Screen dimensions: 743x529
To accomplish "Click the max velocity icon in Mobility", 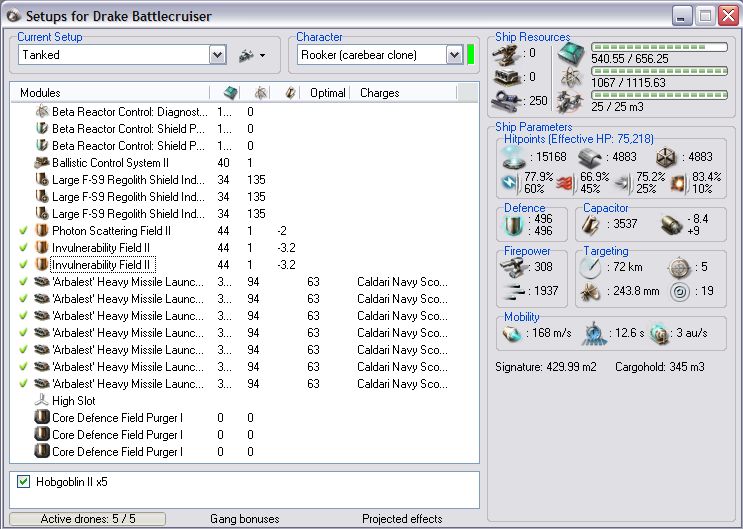I will (x=511, y=333).
